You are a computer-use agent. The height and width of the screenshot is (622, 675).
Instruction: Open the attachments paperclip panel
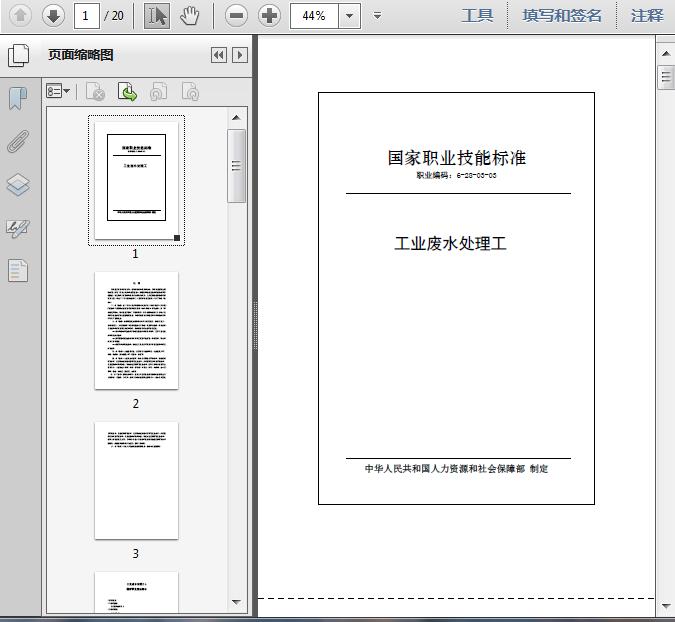[19, 141]
